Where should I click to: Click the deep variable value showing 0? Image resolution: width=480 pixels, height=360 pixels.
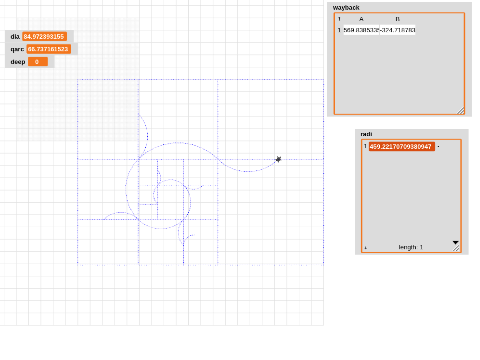[x=38, y=62]
